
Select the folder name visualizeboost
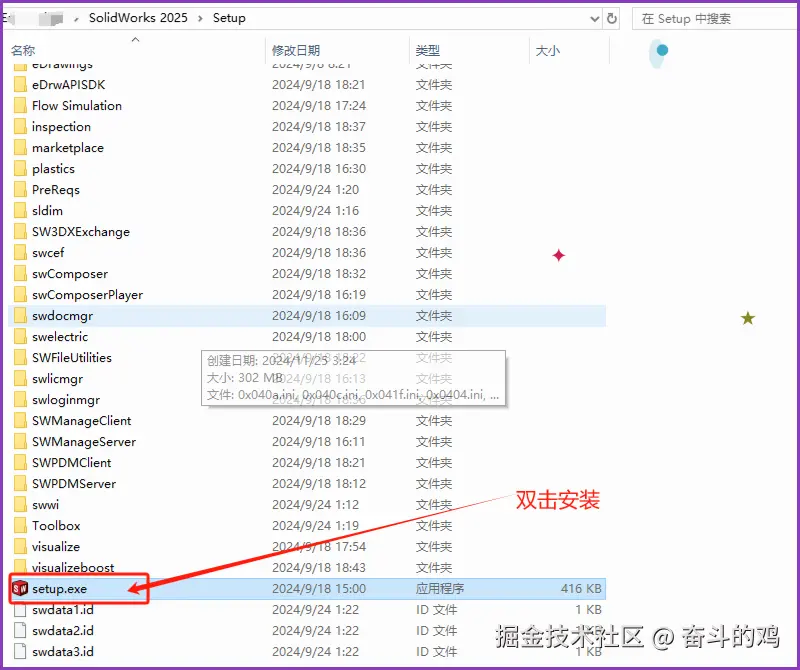(73, 567)
